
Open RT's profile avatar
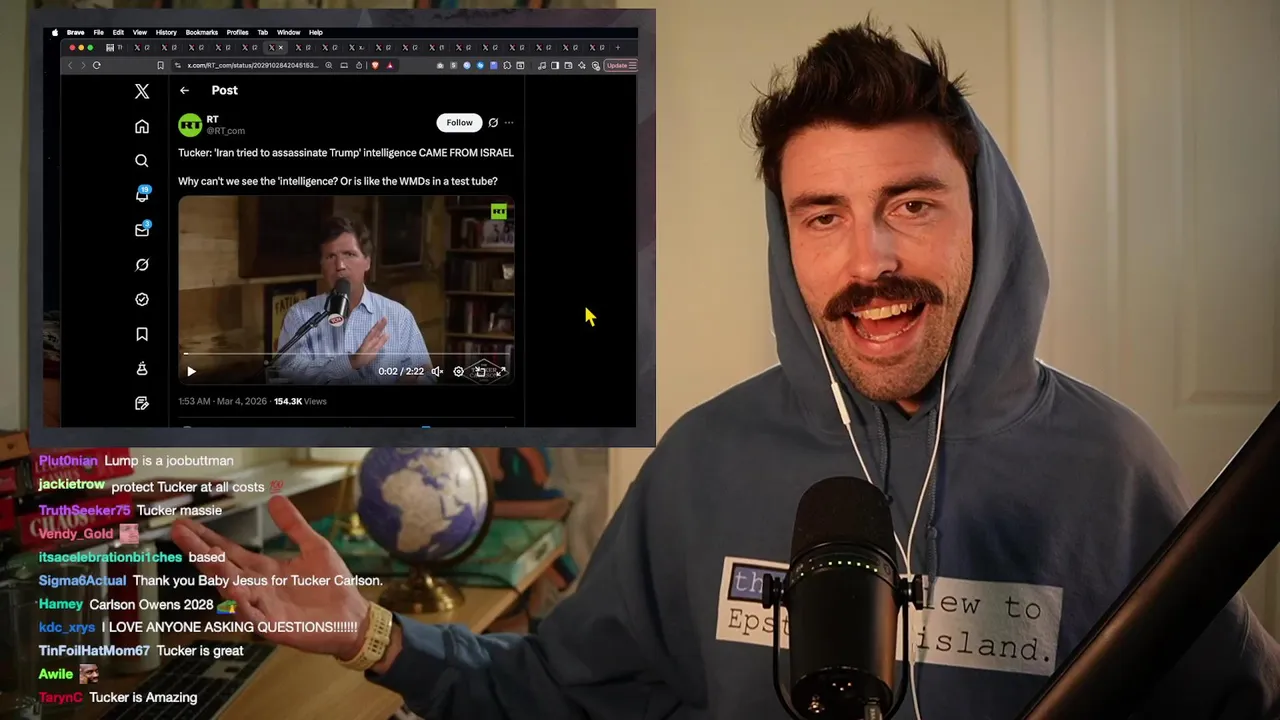tap(190, 125)
